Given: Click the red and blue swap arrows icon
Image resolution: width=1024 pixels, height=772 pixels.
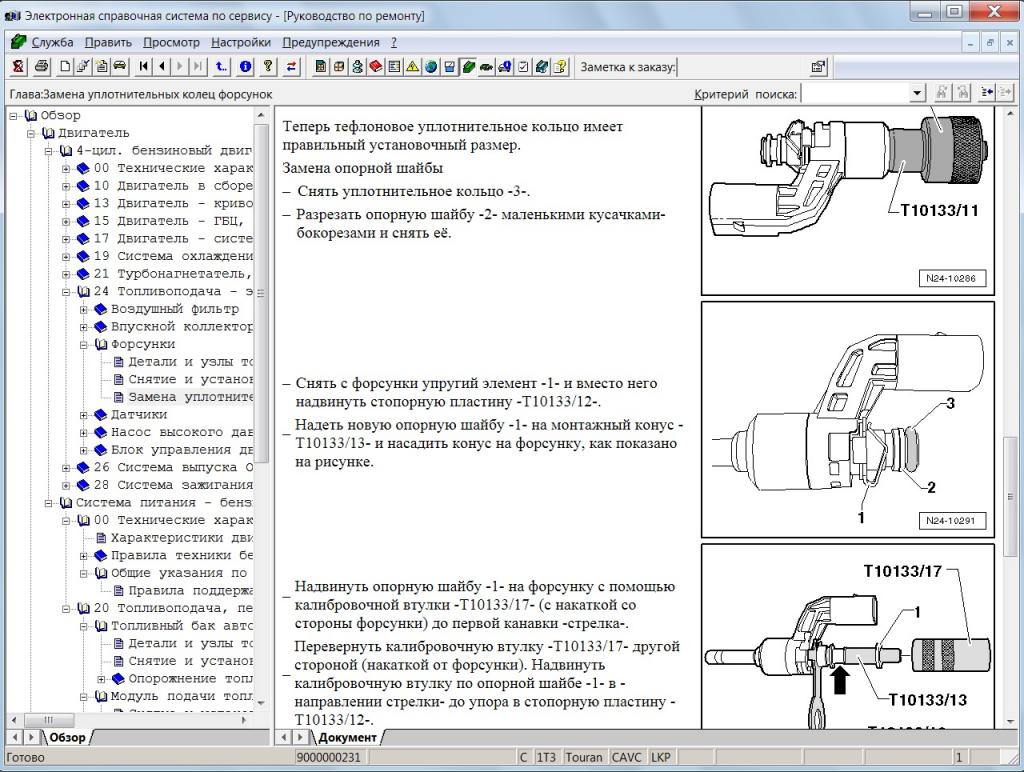Looking at the screenshot, I should tap(291, 66).
